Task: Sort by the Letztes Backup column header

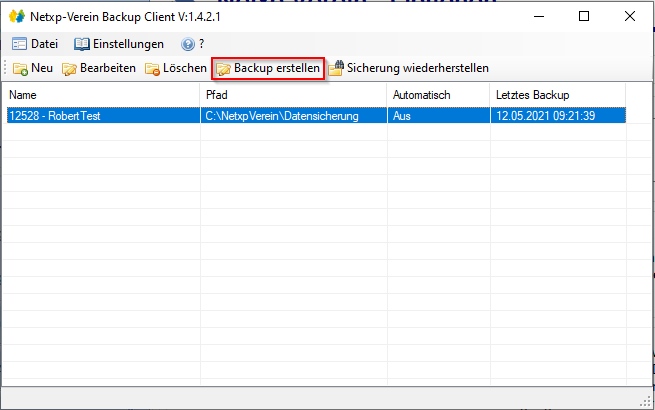Action: pos(558,95)
